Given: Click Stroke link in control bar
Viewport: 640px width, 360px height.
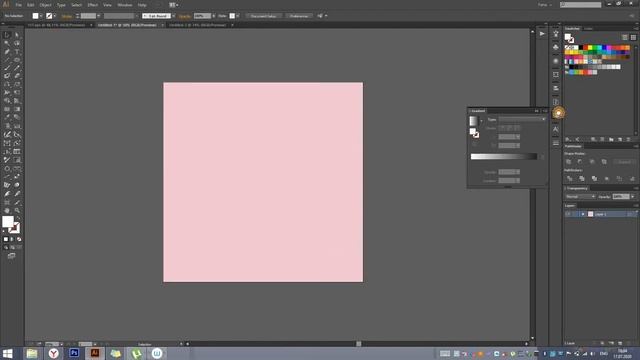Looking at the screenshot, I should coord(67,16).
